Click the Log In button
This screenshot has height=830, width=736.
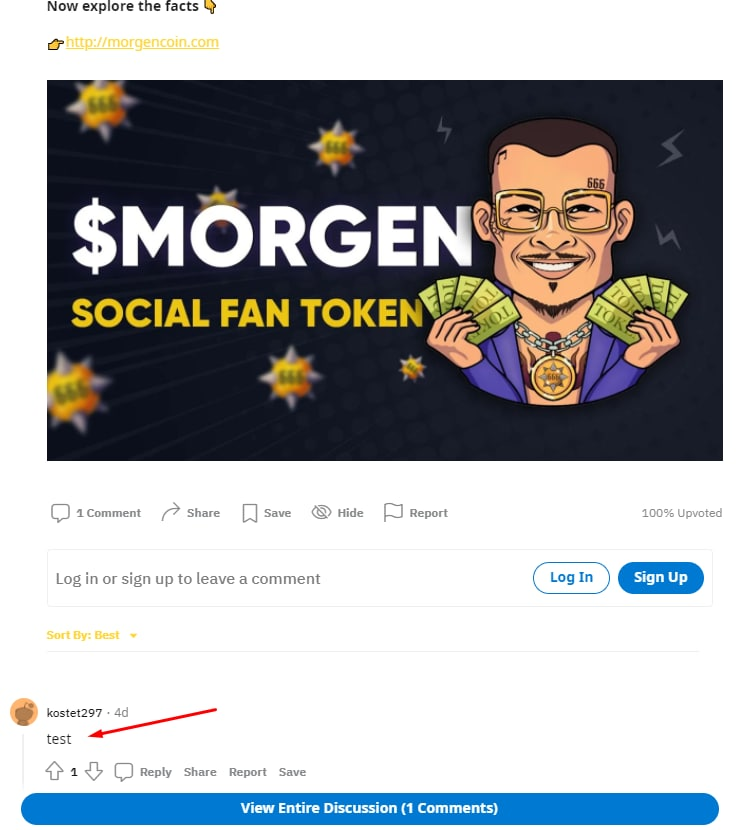(x=571, y=578)
